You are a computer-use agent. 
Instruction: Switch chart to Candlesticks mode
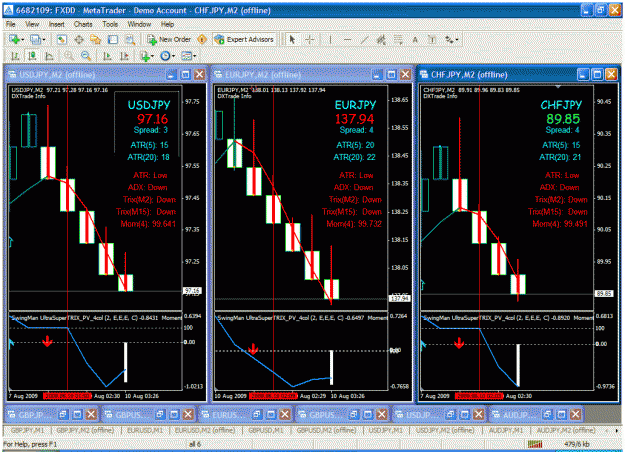click(x=32, y=56)
